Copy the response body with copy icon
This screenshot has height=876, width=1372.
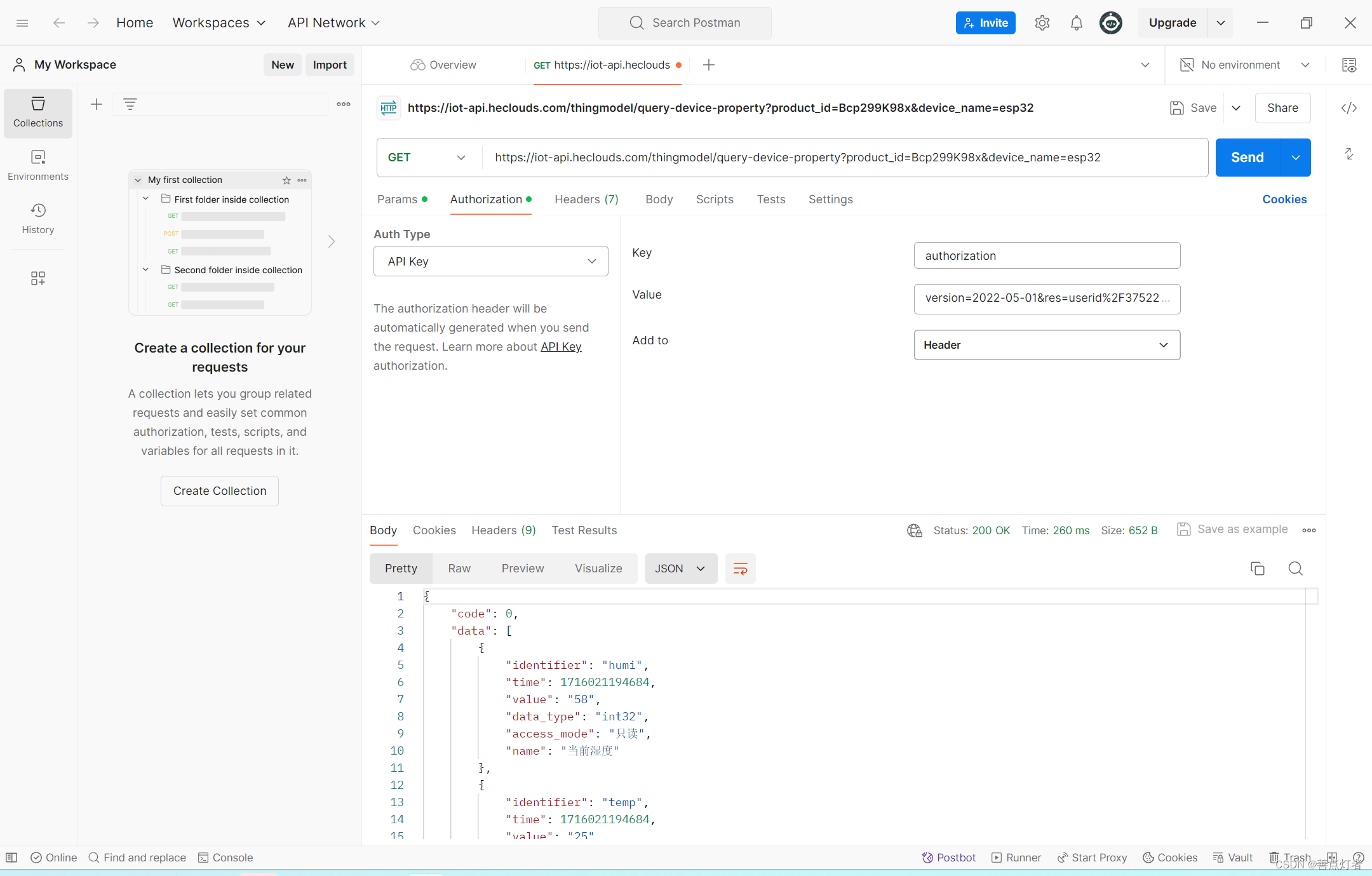[1258, 569]
